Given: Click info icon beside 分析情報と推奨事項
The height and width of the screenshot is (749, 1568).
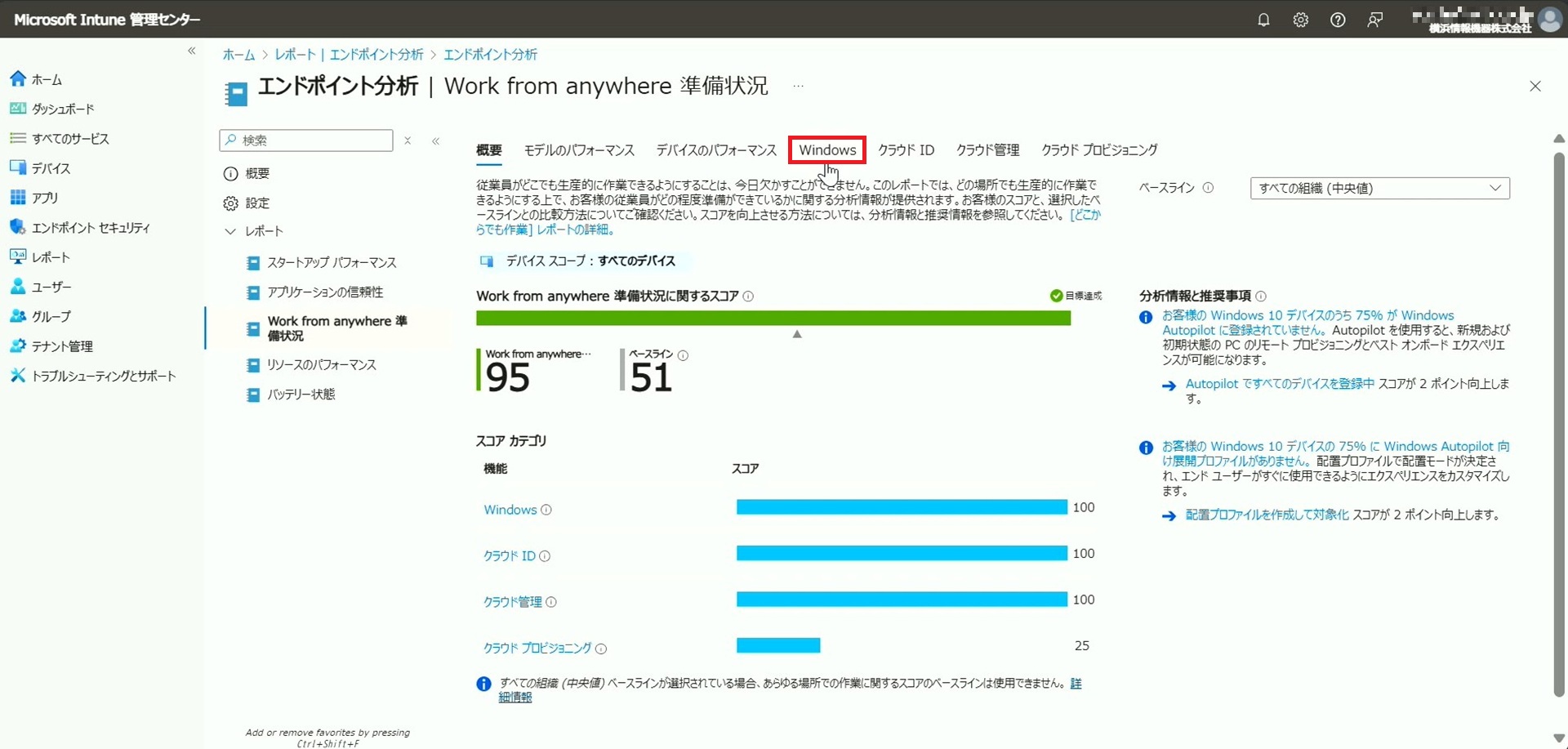Looking at the screenshot, I should click(1260, 296).
